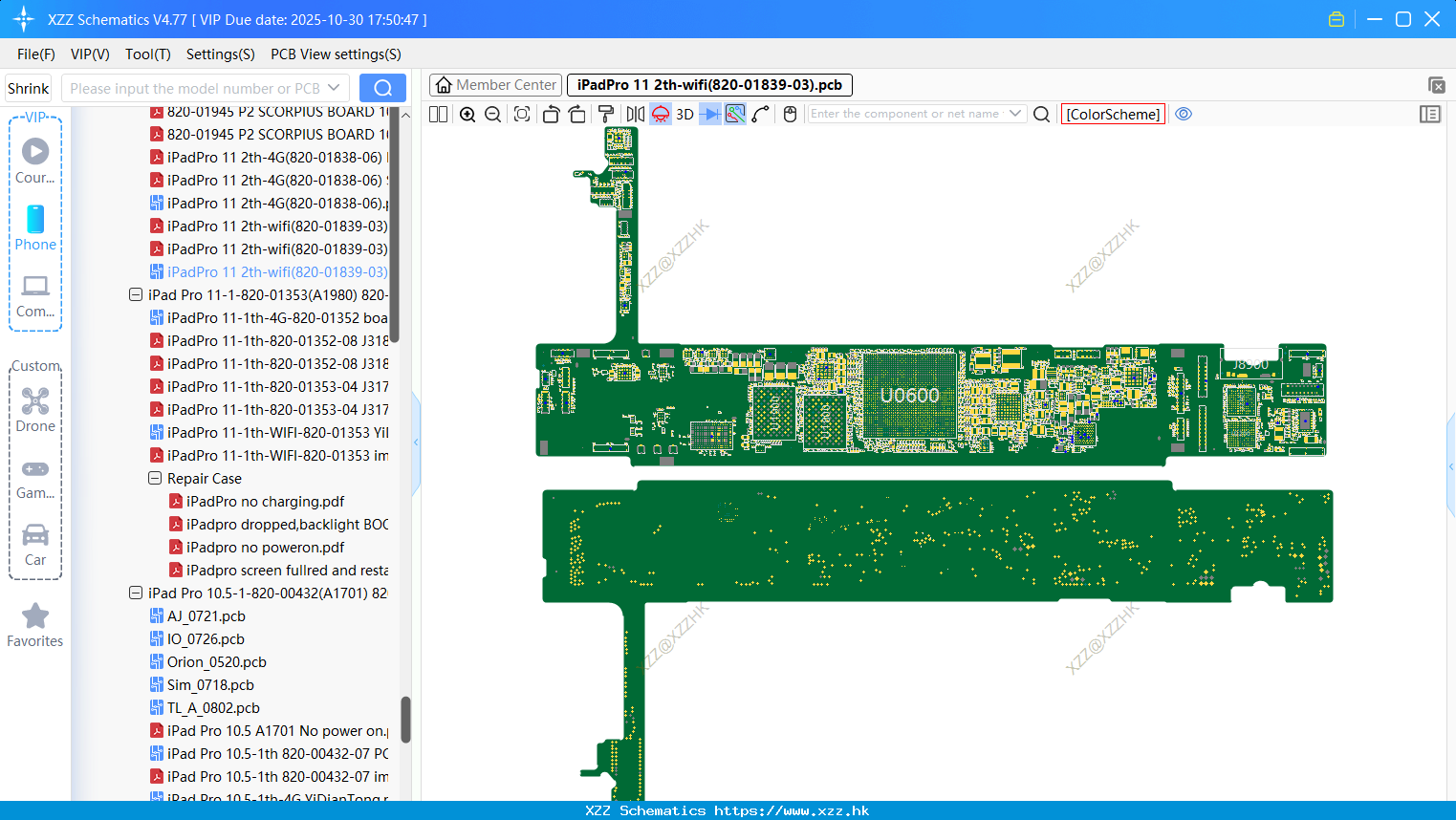Switch to the Member Center tab
The width and height of the screenshot is (1456, 820).
pyautogui.click(x=496, y=85)
